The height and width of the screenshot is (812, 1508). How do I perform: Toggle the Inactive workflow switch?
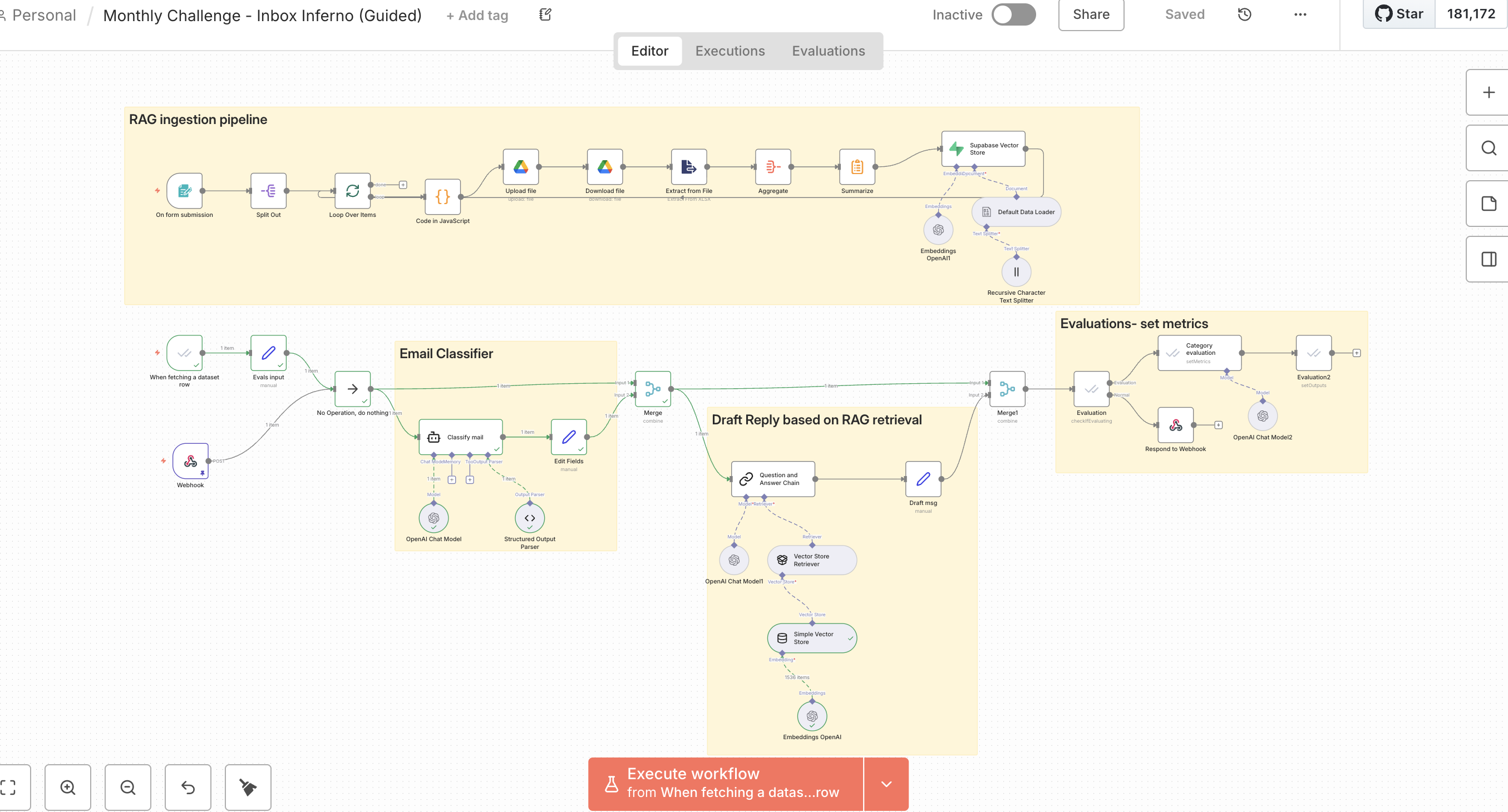1013,14
